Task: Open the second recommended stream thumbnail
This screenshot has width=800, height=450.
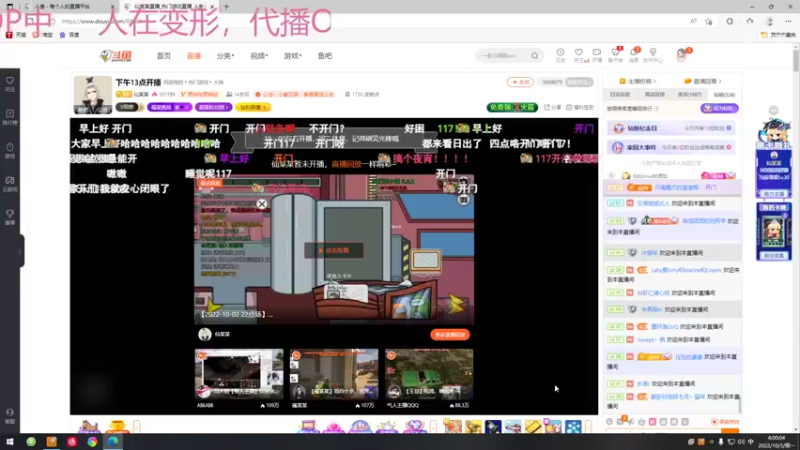Action: click(334, 374)
